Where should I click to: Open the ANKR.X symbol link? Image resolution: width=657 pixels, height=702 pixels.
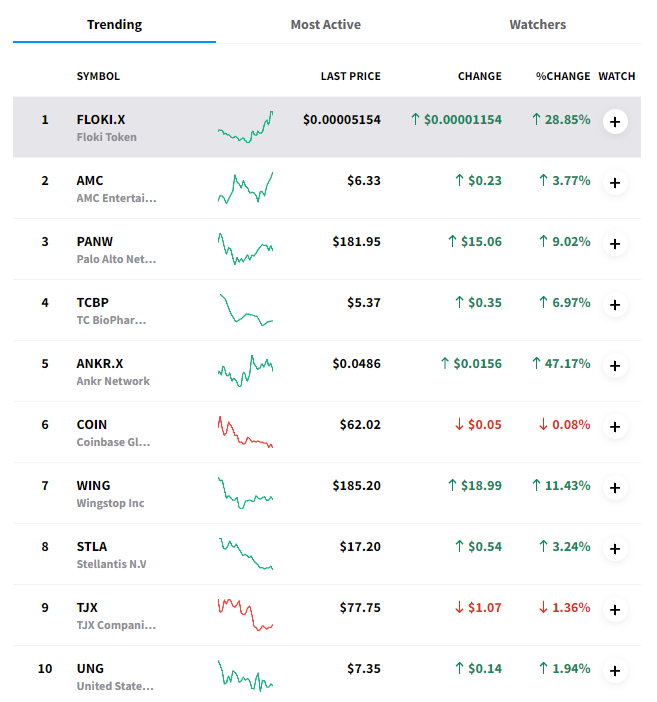[x=99, y=364]
